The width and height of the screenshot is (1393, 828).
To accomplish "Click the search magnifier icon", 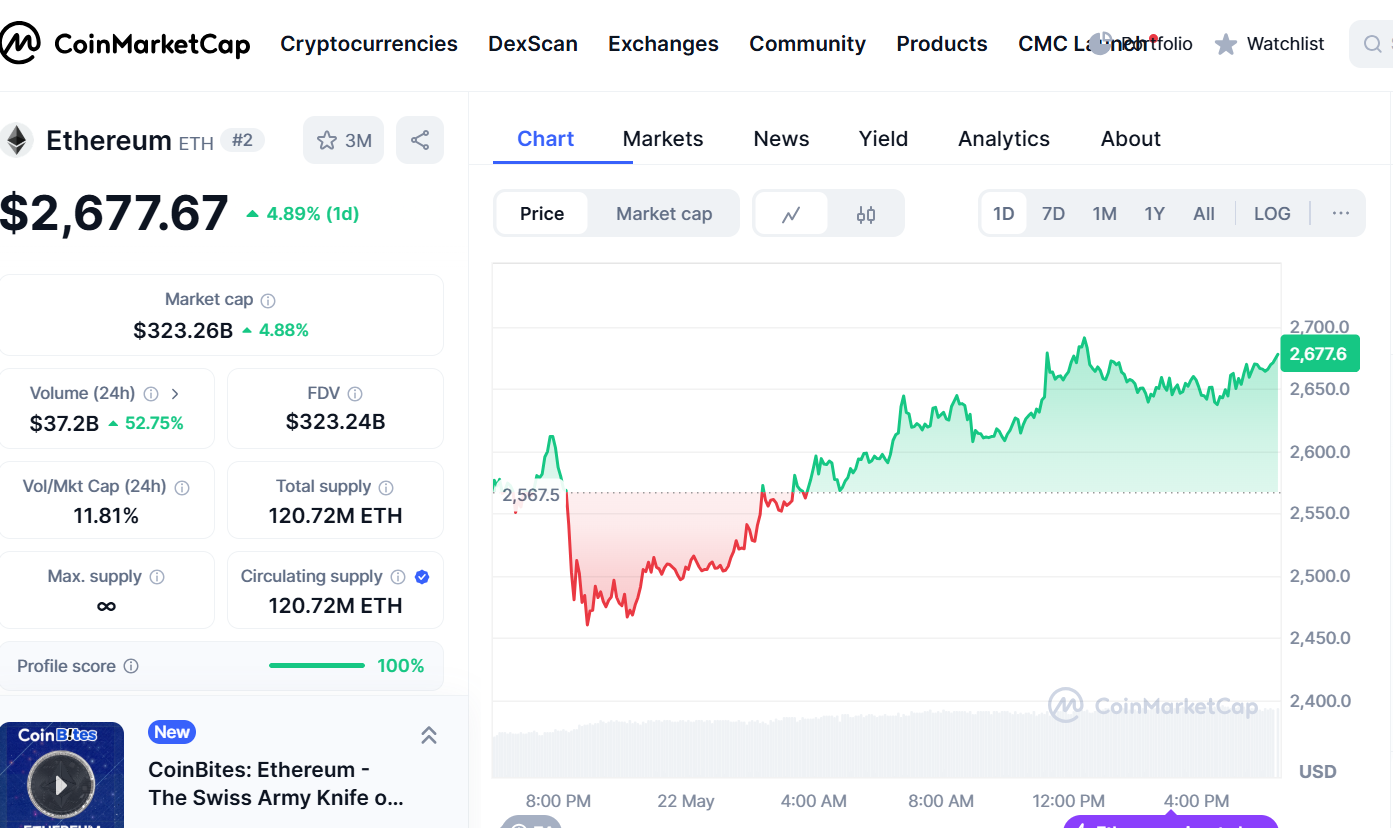I will [1372, 44].
